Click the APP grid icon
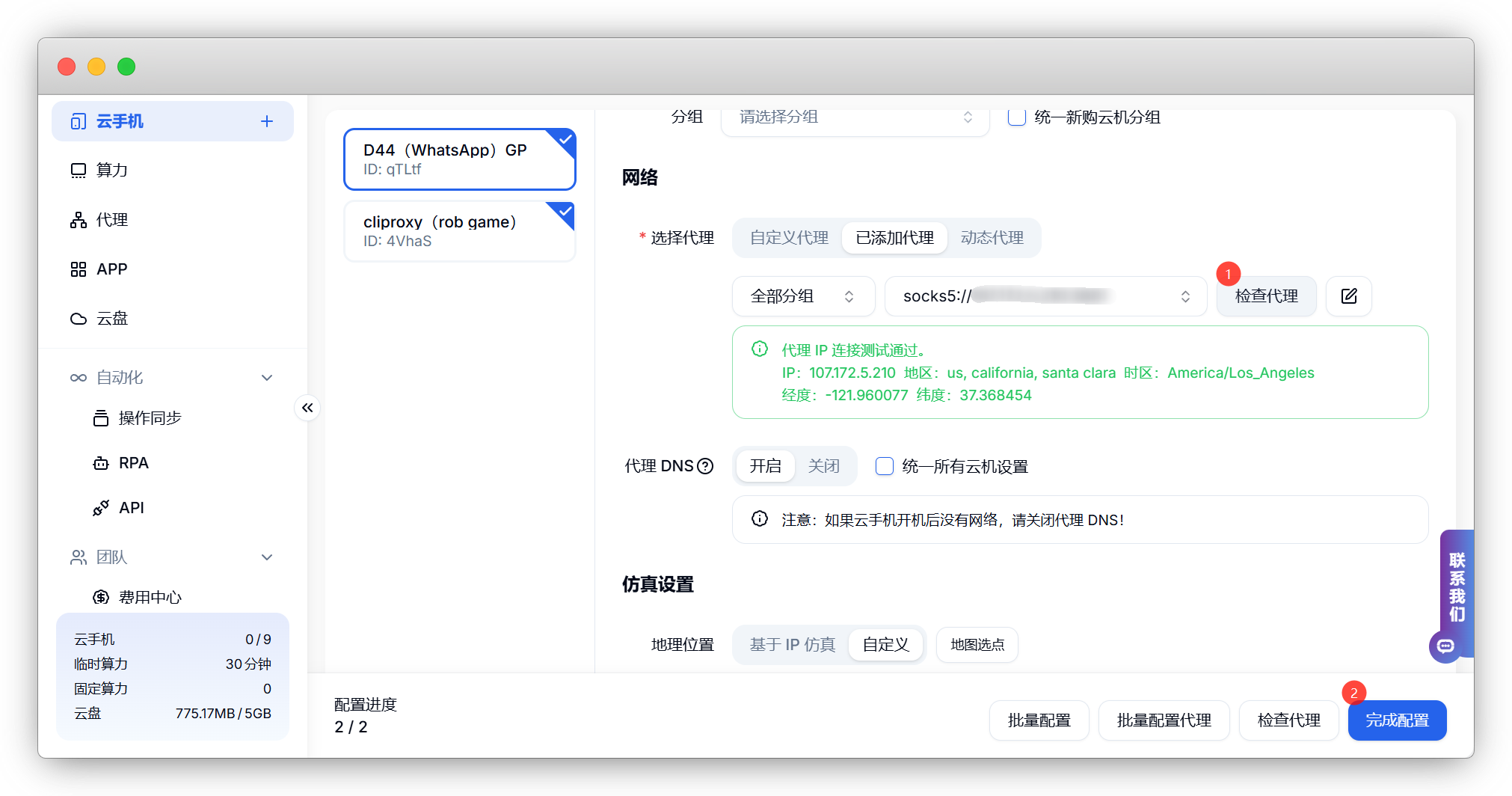Image resolution: width=1512 pixels, height=796 pixels. pos(78,269)
